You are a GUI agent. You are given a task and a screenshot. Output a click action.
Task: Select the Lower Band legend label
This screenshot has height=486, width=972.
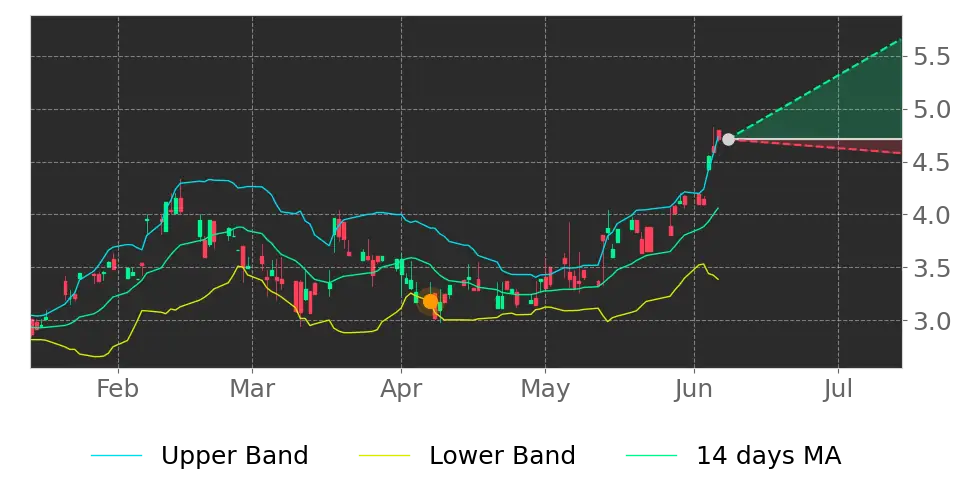click(x=502, y=456)
